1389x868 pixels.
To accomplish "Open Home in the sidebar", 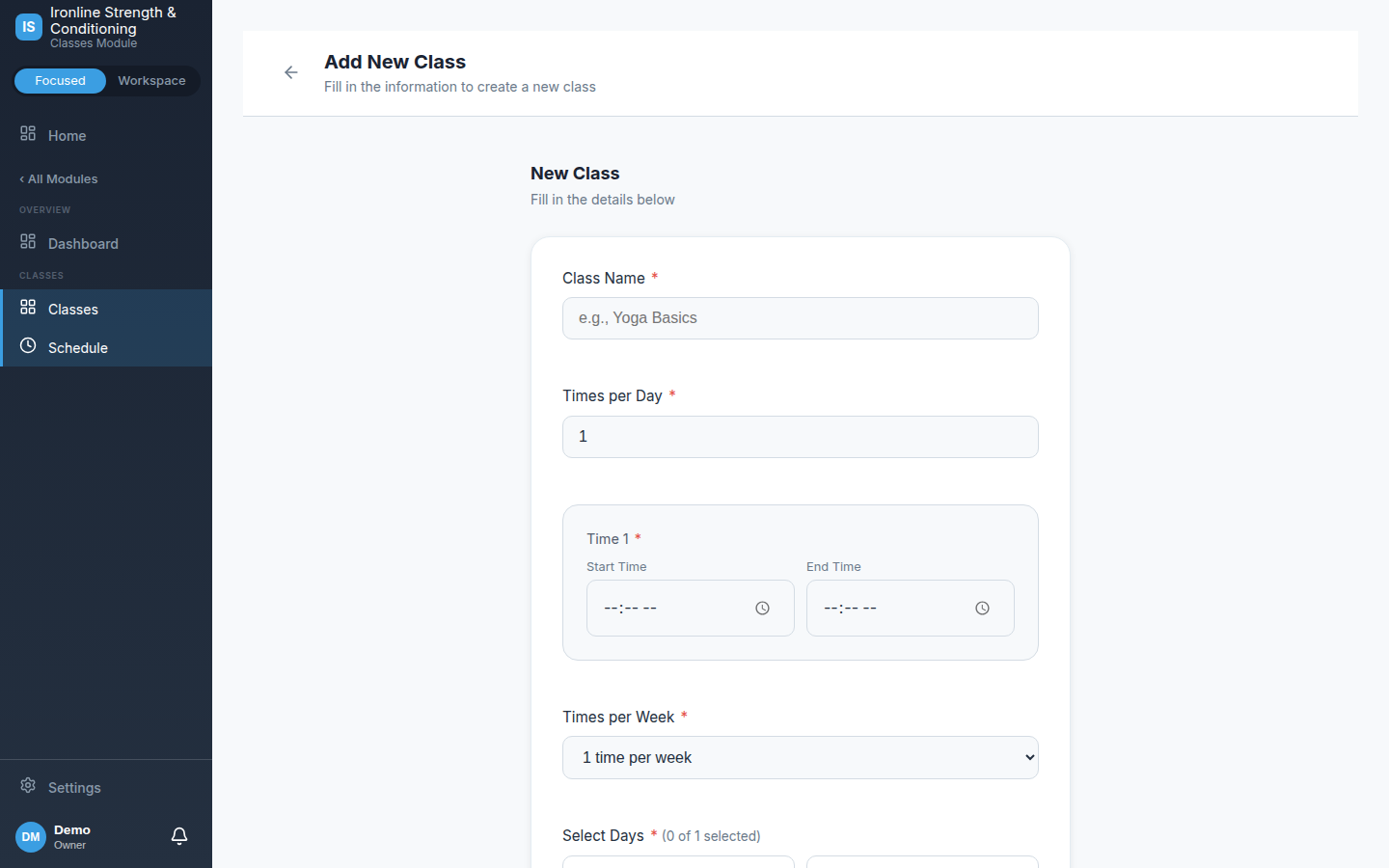I will pyautogui.click(x=106, y=135).
